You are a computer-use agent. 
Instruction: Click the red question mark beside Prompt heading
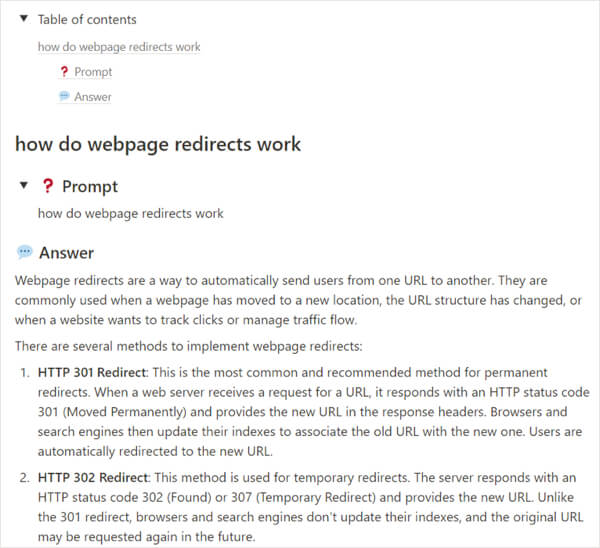point(47,186)
